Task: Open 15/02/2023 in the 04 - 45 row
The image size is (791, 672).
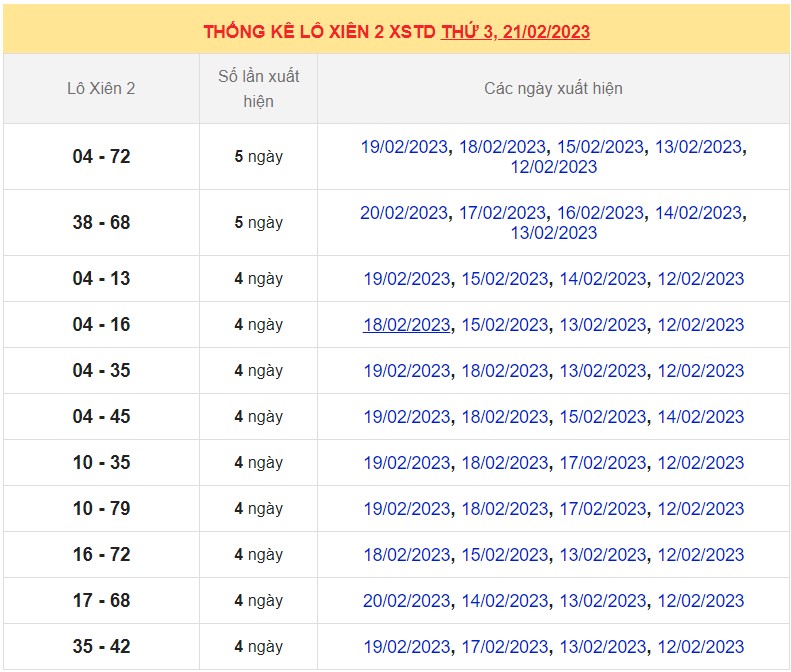Action: [603, 417]
